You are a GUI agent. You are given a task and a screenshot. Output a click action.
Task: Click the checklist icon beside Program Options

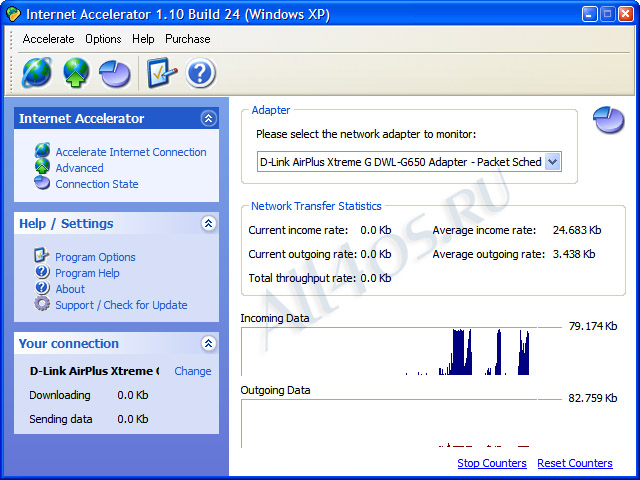click(x=41, y=255)
